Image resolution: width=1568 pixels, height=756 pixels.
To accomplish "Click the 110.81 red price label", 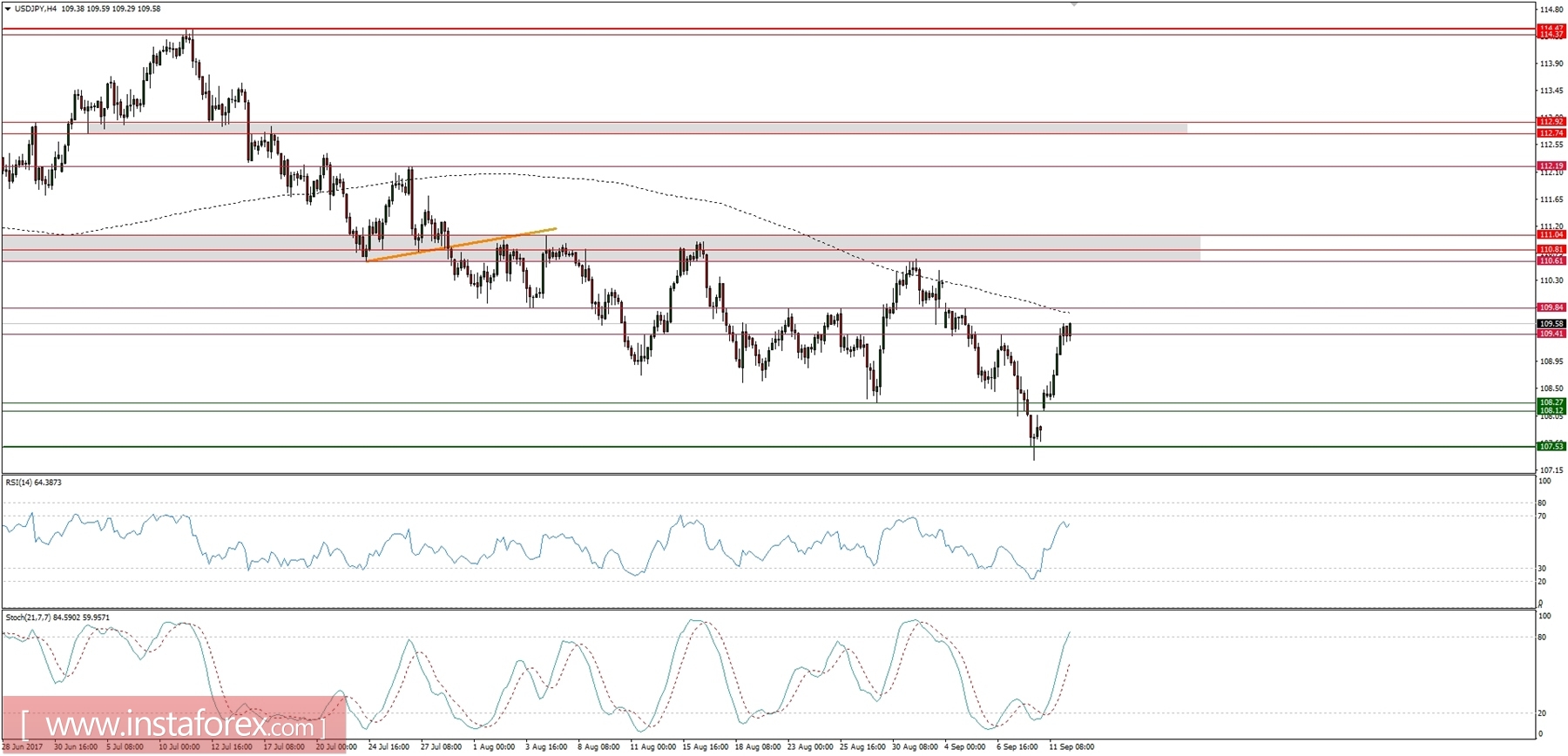I will pos(1551,249).
